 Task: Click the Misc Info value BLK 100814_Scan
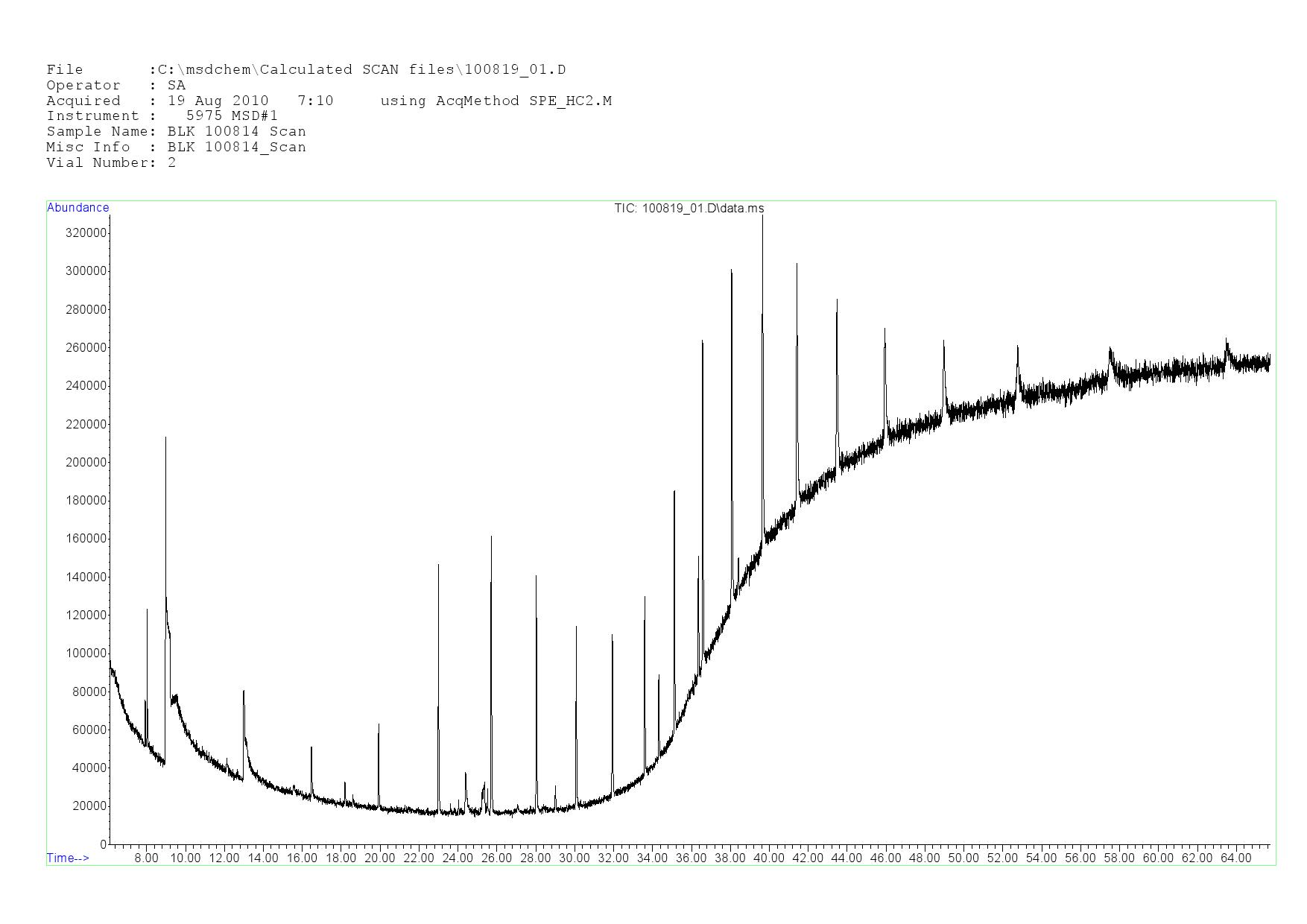pyautogui.click(x=236, y=148)
